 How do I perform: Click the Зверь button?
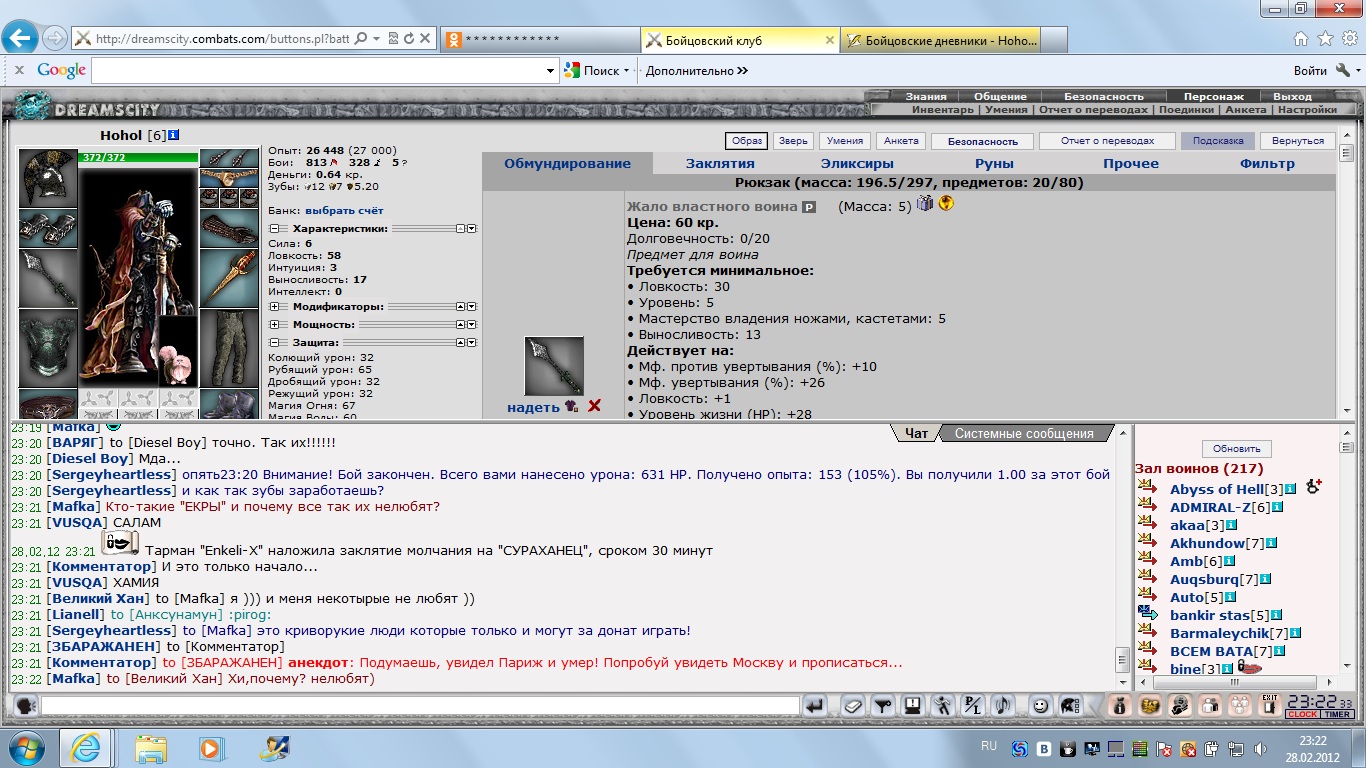click(x=792, y=141)
